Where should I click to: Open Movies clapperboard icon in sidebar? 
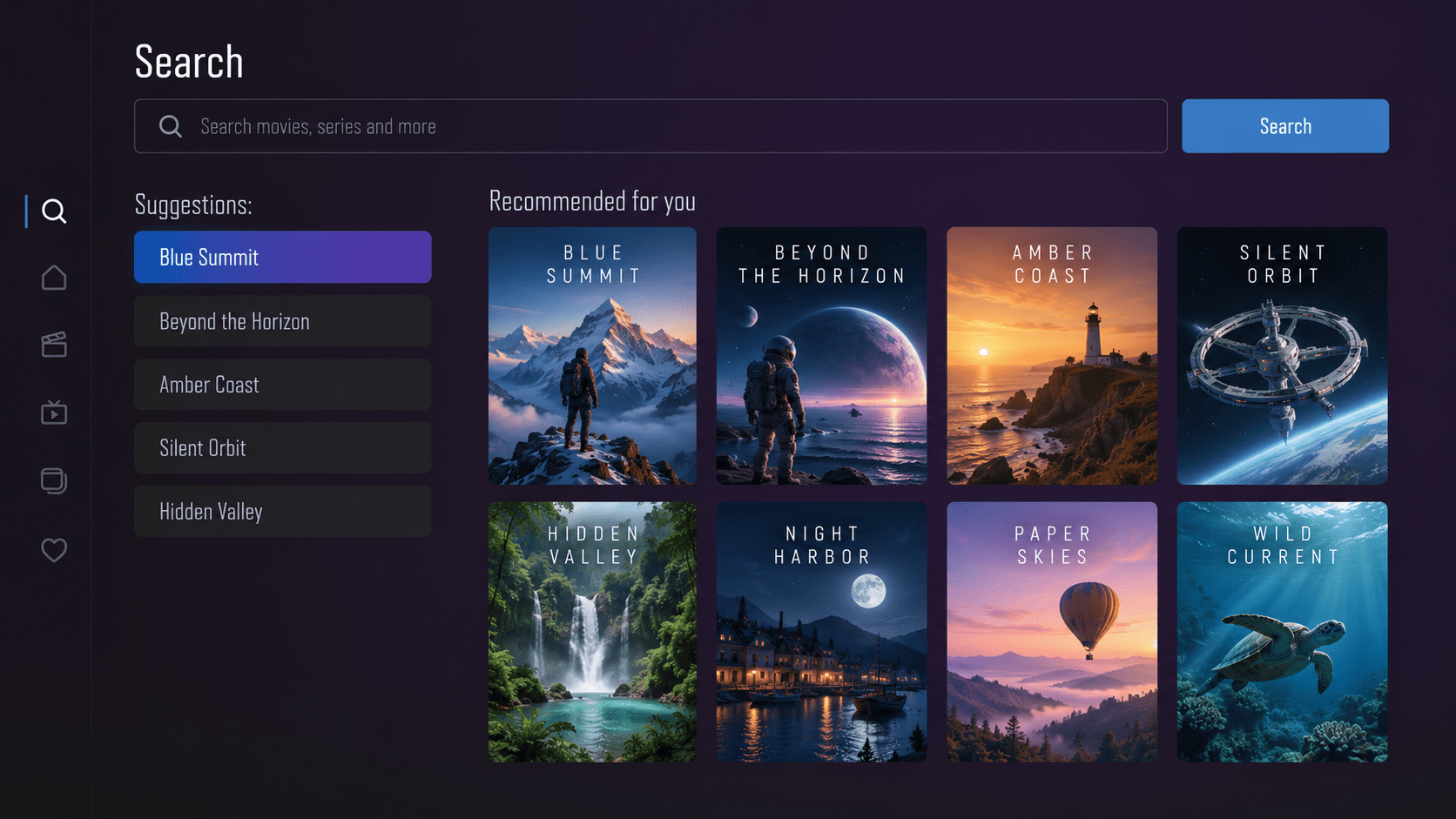54,345
